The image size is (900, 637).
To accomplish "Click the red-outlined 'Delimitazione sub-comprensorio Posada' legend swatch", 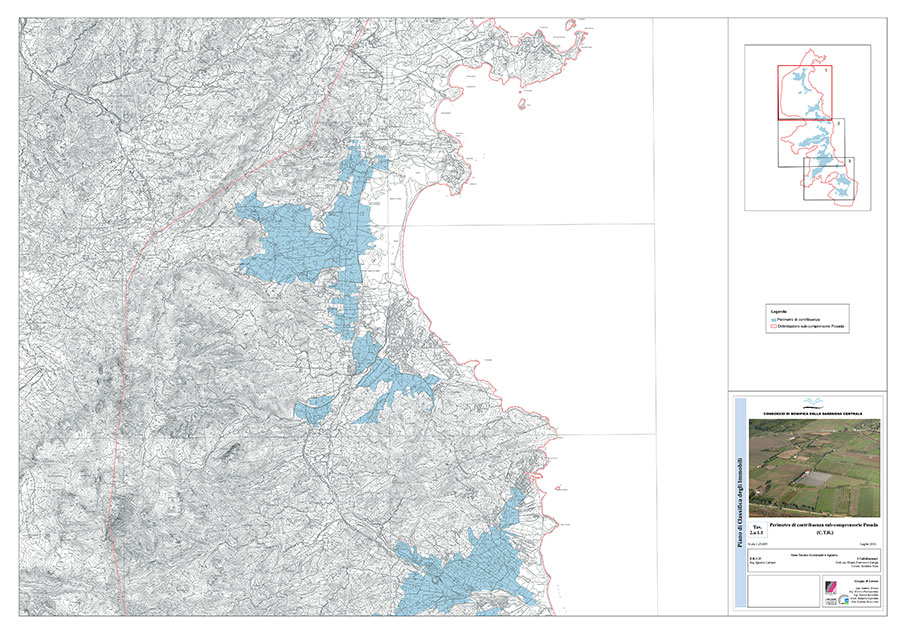I will [x=774, y=326].
